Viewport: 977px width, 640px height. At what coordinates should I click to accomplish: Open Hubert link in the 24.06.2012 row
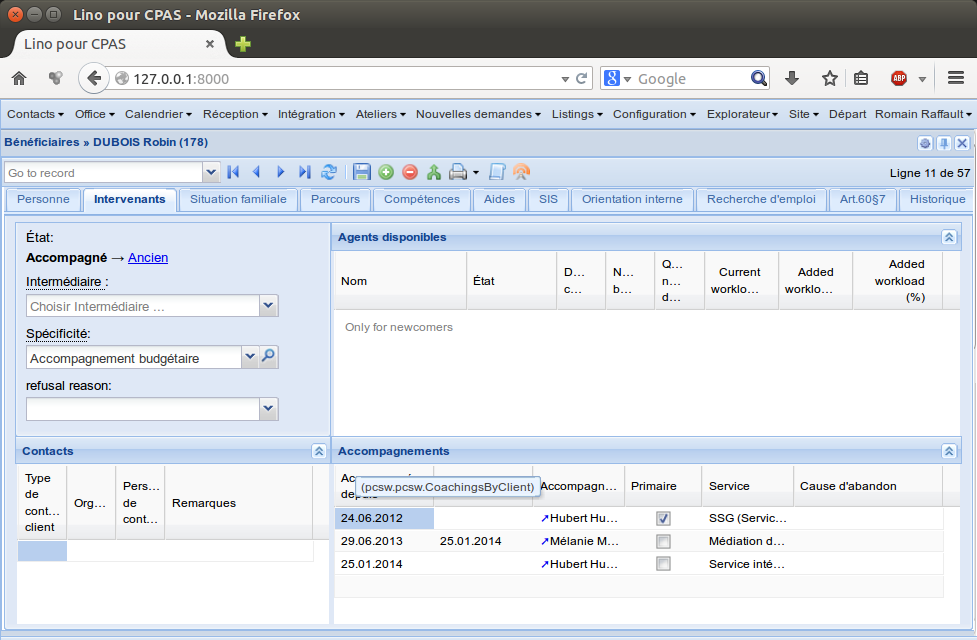click(579, 518)
